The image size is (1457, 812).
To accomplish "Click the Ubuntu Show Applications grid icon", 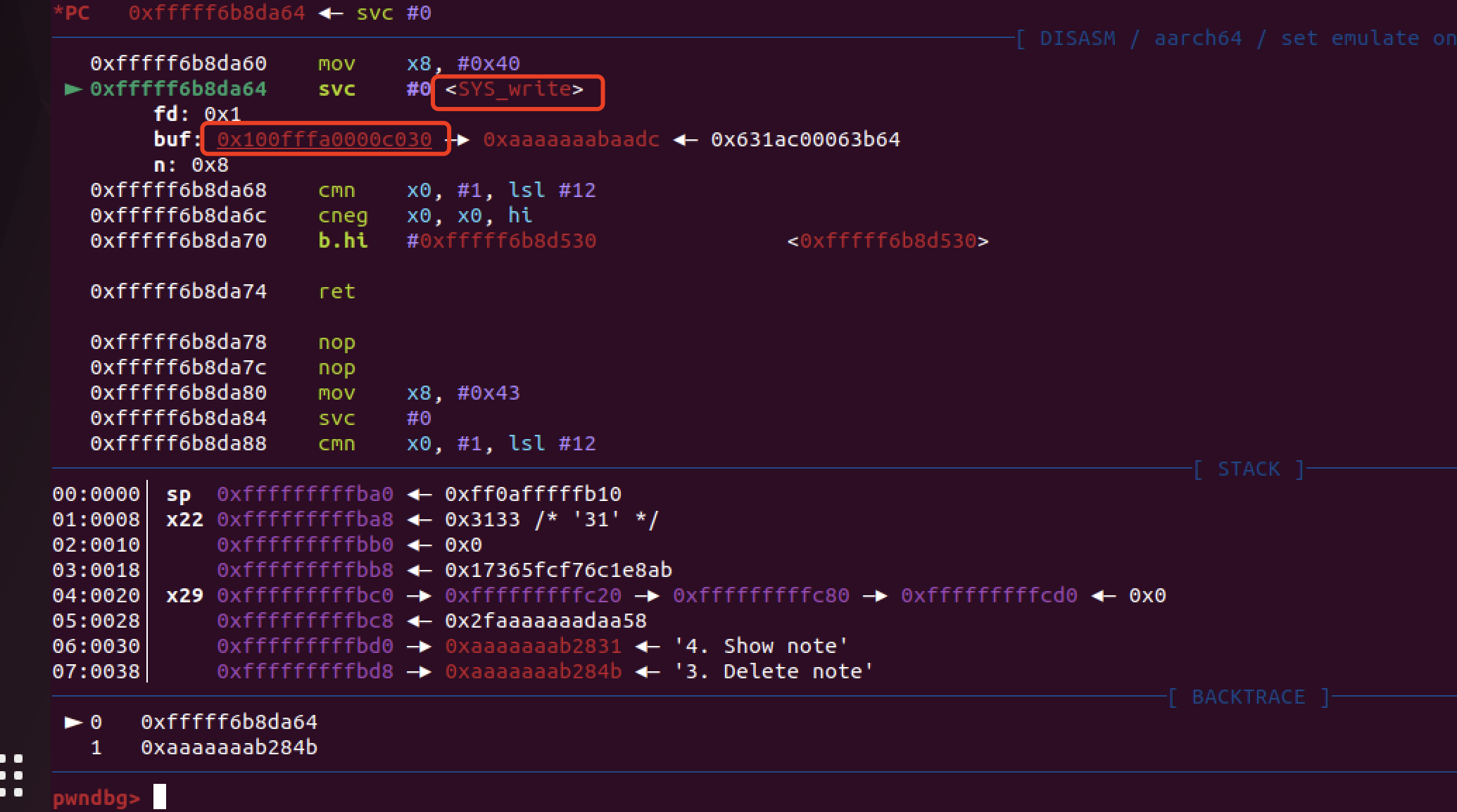I will pos(12,775).
